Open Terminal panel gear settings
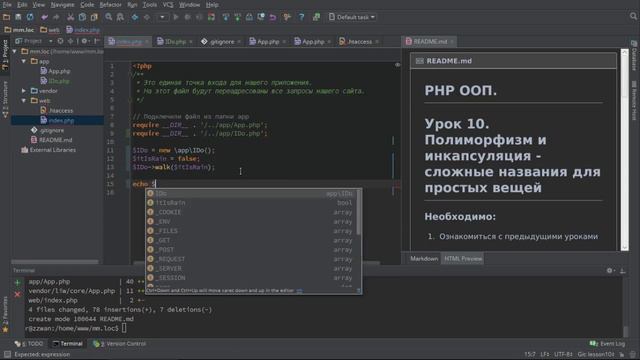 [609, 270]
